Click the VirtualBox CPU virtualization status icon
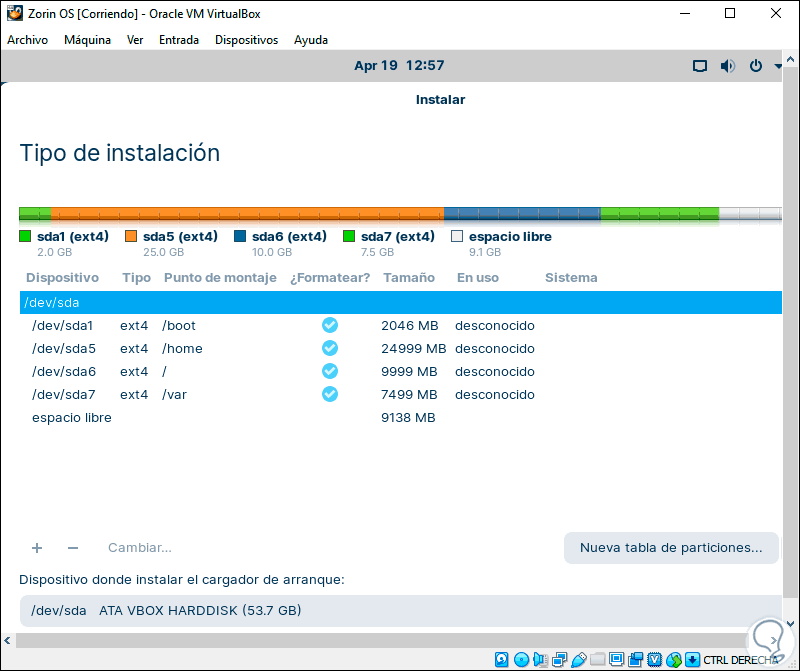This screenshot has width=801, height=671. (654, 659)
